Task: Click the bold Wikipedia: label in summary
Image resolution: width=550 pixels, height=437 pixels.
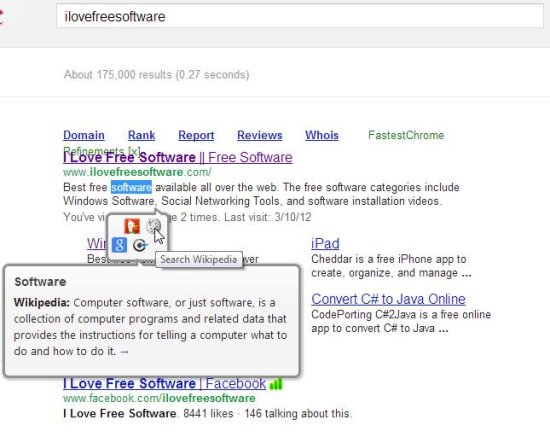Action: tap(42, 302)
